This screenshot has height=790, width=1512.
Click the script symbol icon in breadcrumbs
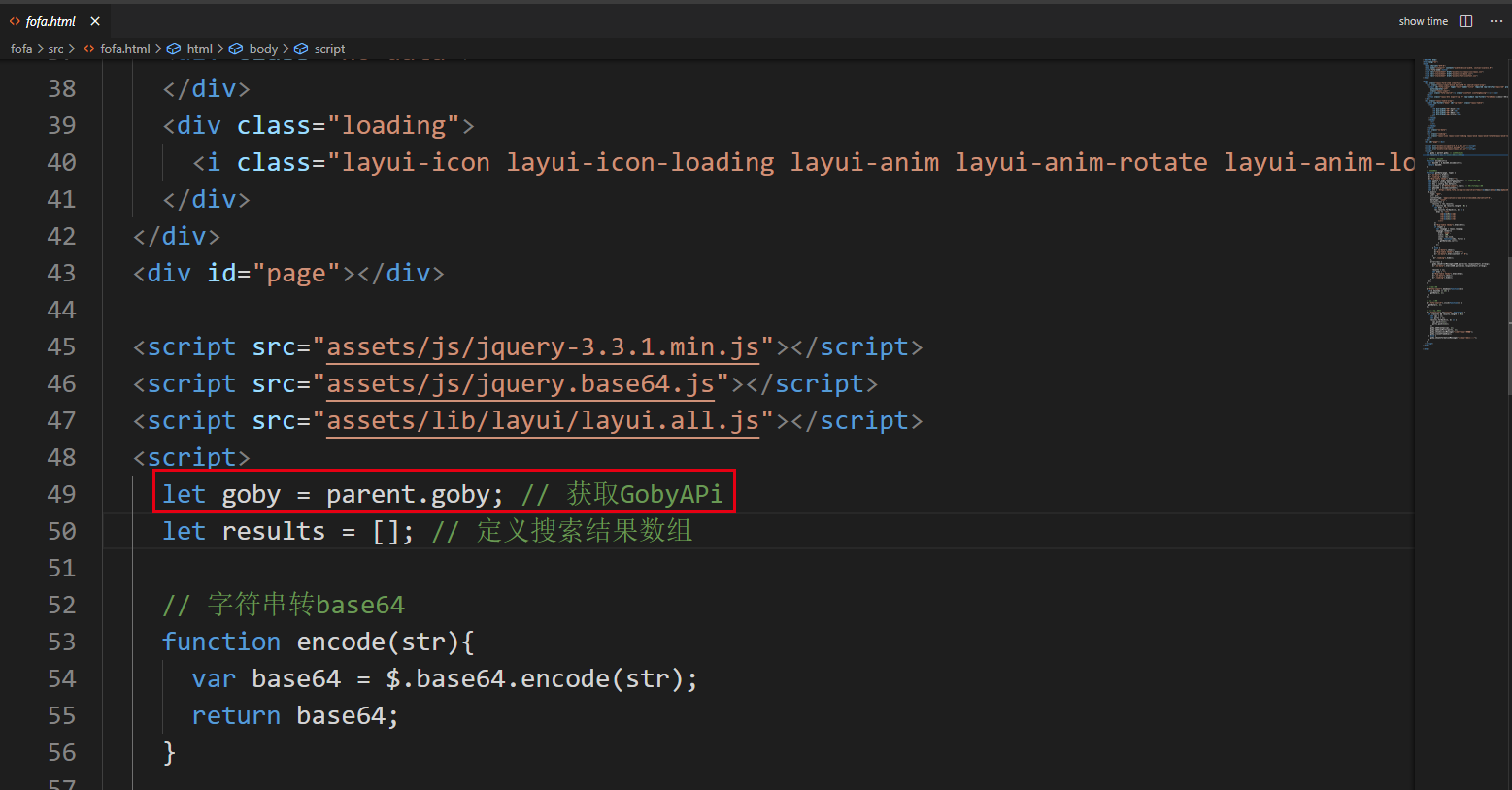[301, 49]
